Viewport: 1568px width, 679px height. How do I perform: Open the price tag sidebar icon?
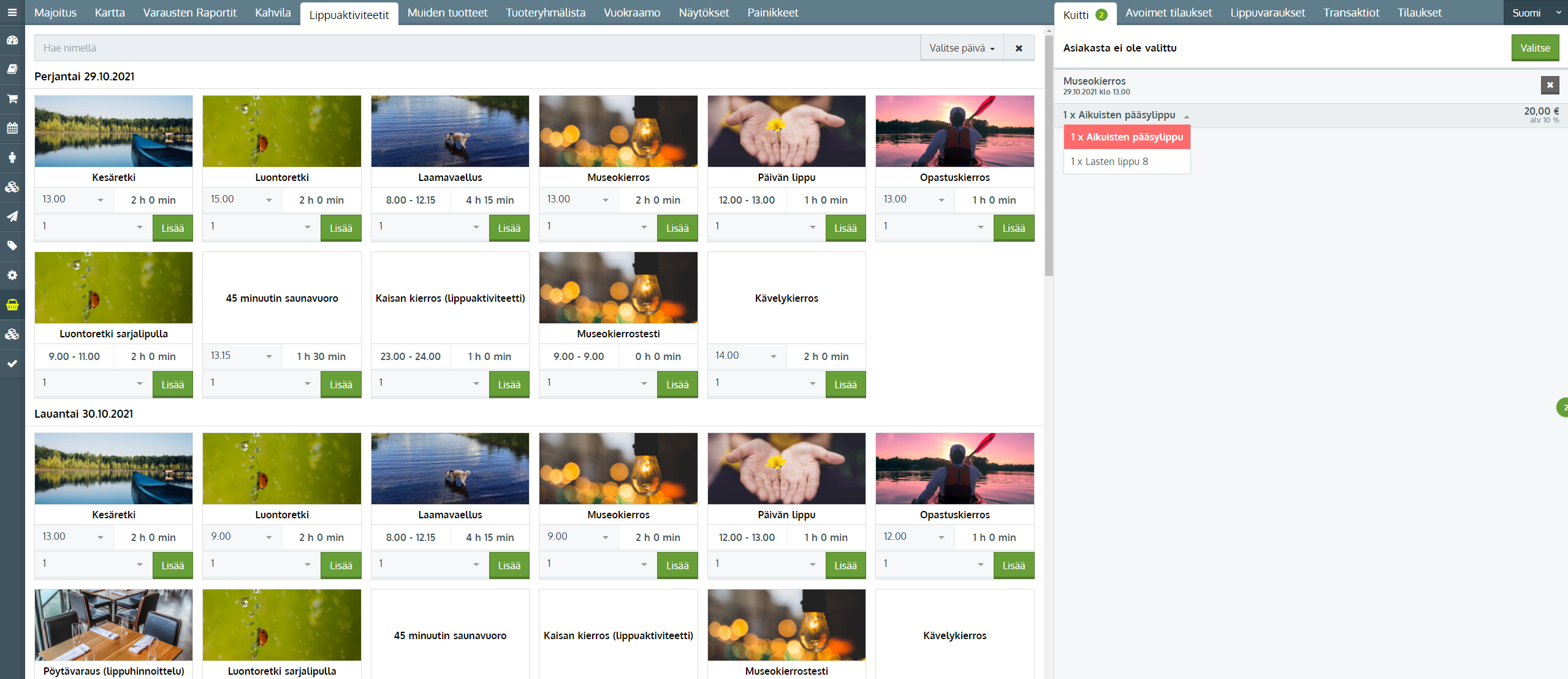[x=12, y=246]
